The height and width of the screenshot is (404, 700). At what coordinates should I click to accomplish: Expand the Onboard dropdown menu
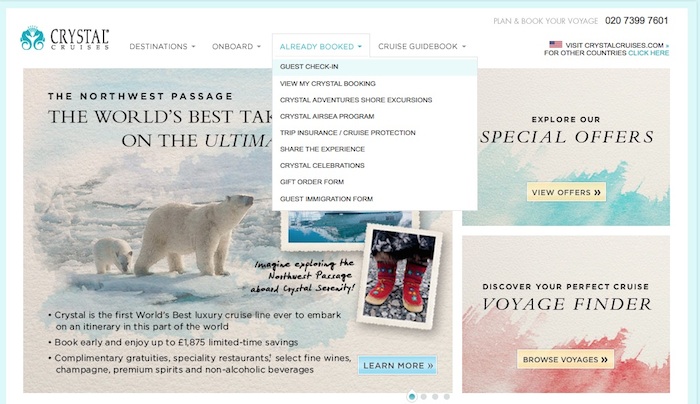[x=236, y=46]
